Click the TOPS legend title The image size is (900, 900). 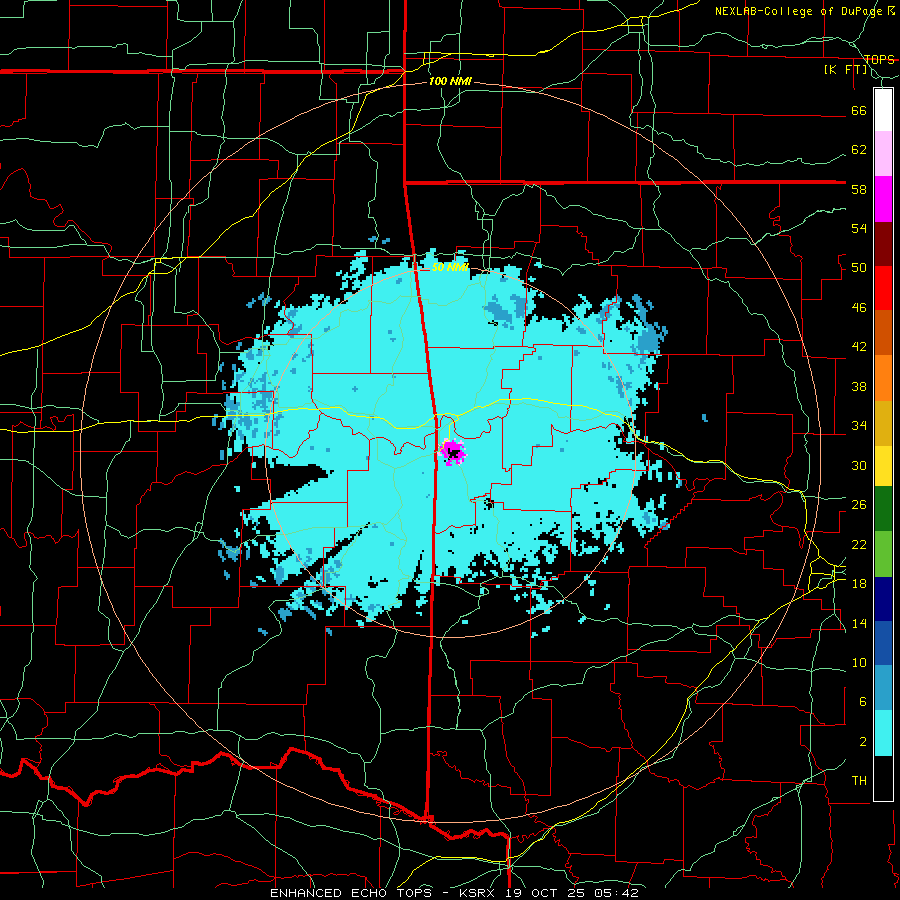(879, 59)
